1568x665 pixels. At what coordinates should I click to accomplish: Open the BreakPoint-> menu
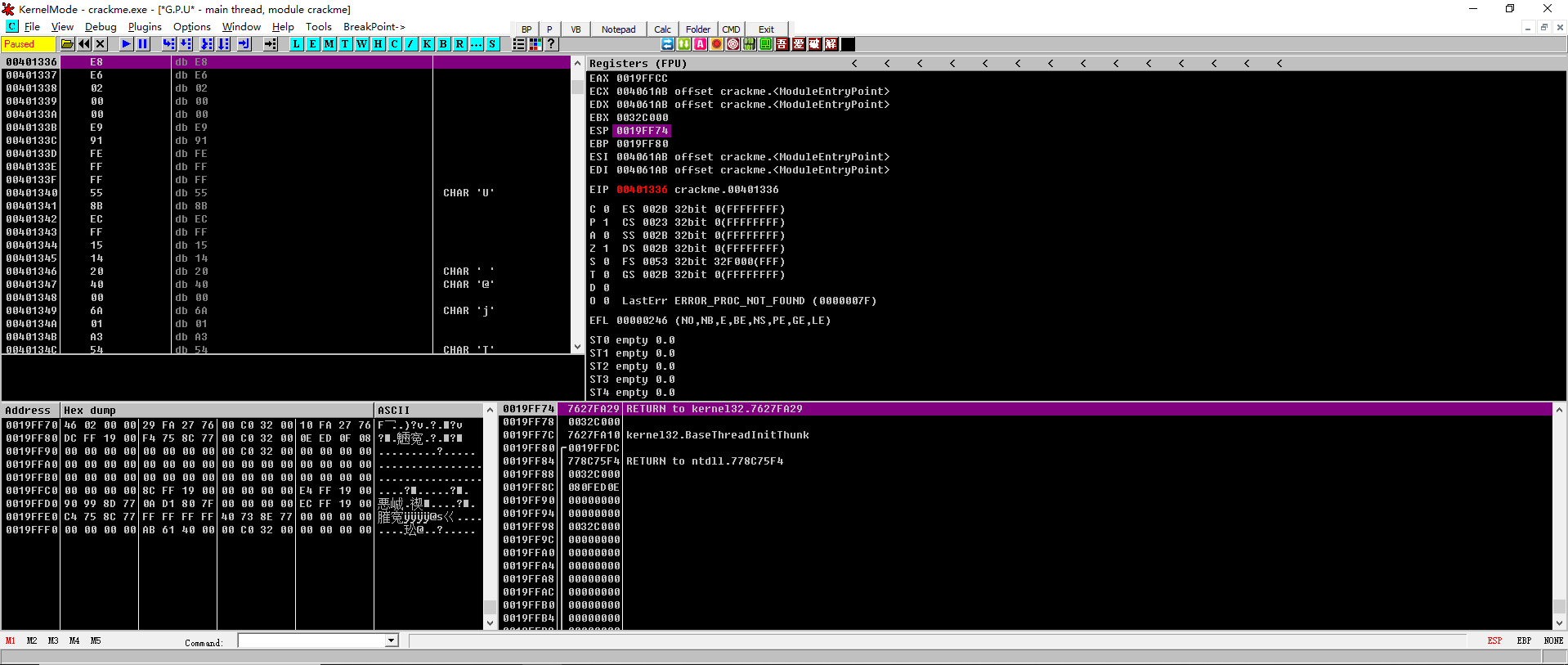pos(374,27)
